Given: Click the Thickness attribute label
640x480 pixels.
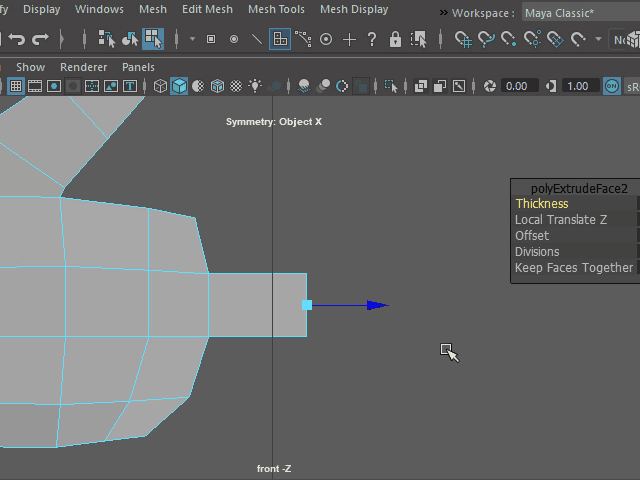Looking at the screenshot, I should 542,204.
